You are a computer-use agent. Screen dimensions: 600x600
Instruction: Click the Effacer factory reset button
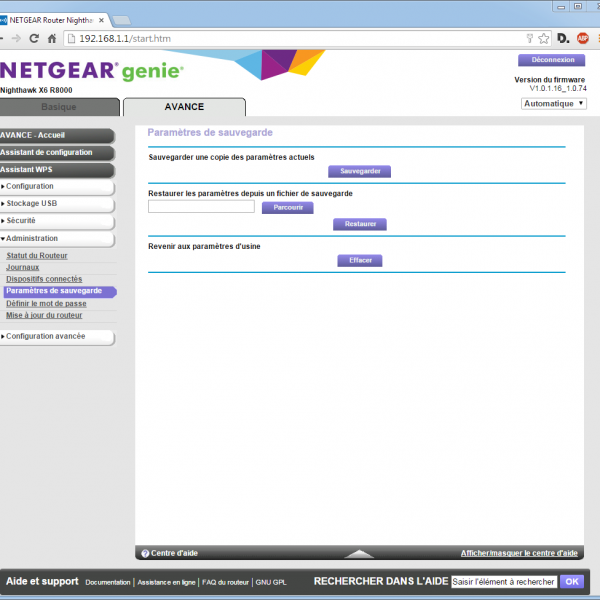point(359,261)
